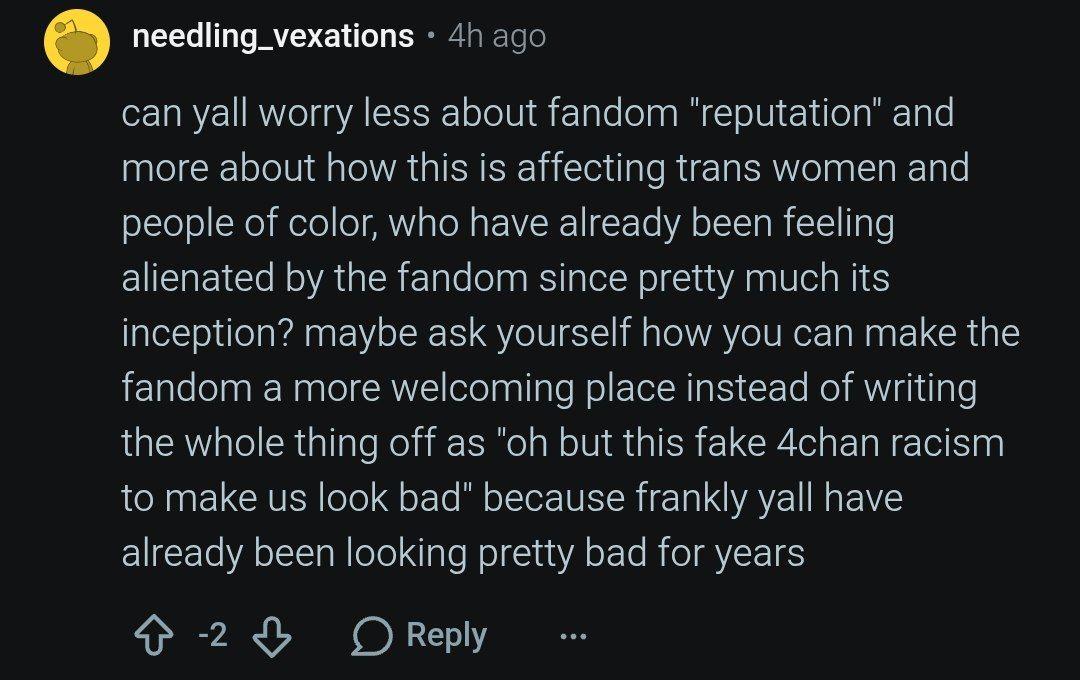This screenshot has width=1080, height=680.
Task: Downvote the needling_vexations comment
Action: click(272, 635)
